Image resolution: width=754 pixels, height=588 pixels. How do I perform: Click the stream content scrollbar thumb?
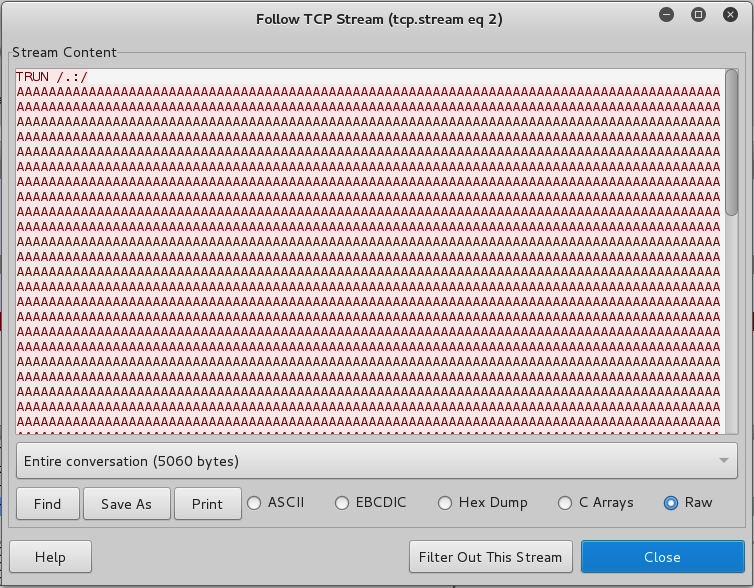(x=731, y=140)
